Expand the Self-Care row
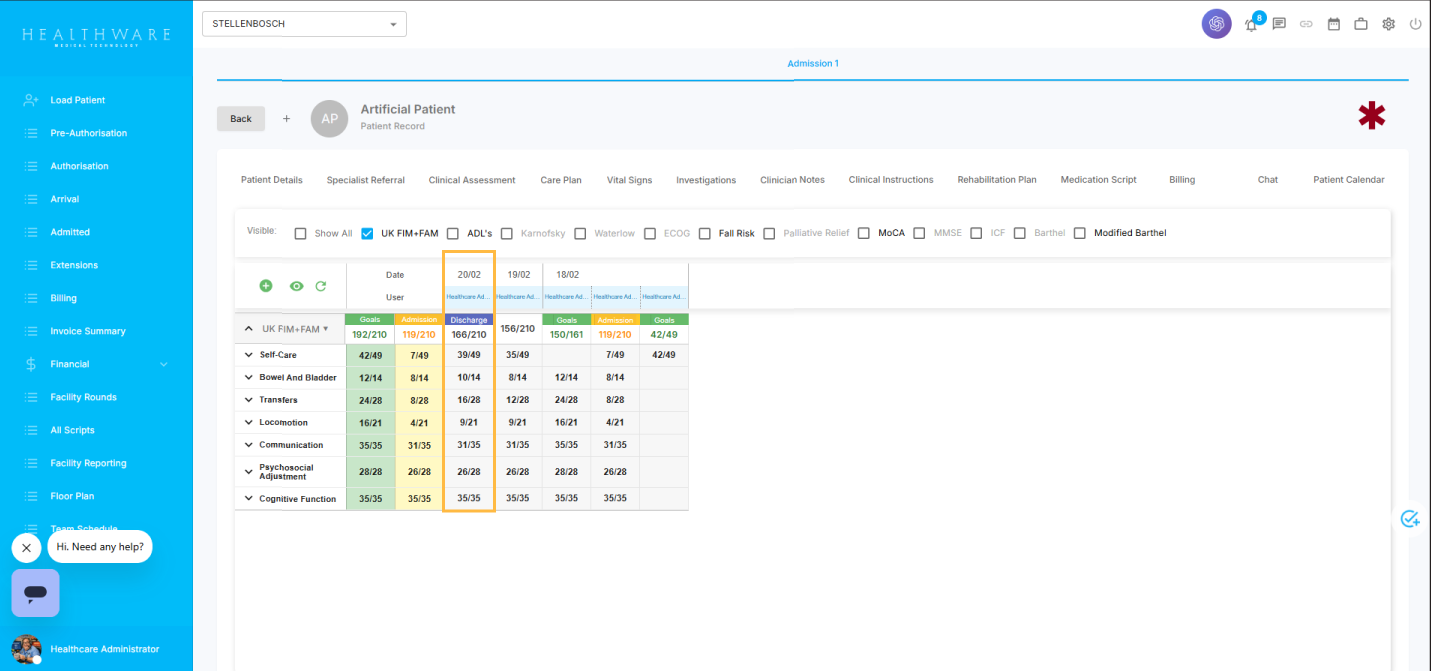Viewport: 1431px width, 671px height. pos(249,355)
